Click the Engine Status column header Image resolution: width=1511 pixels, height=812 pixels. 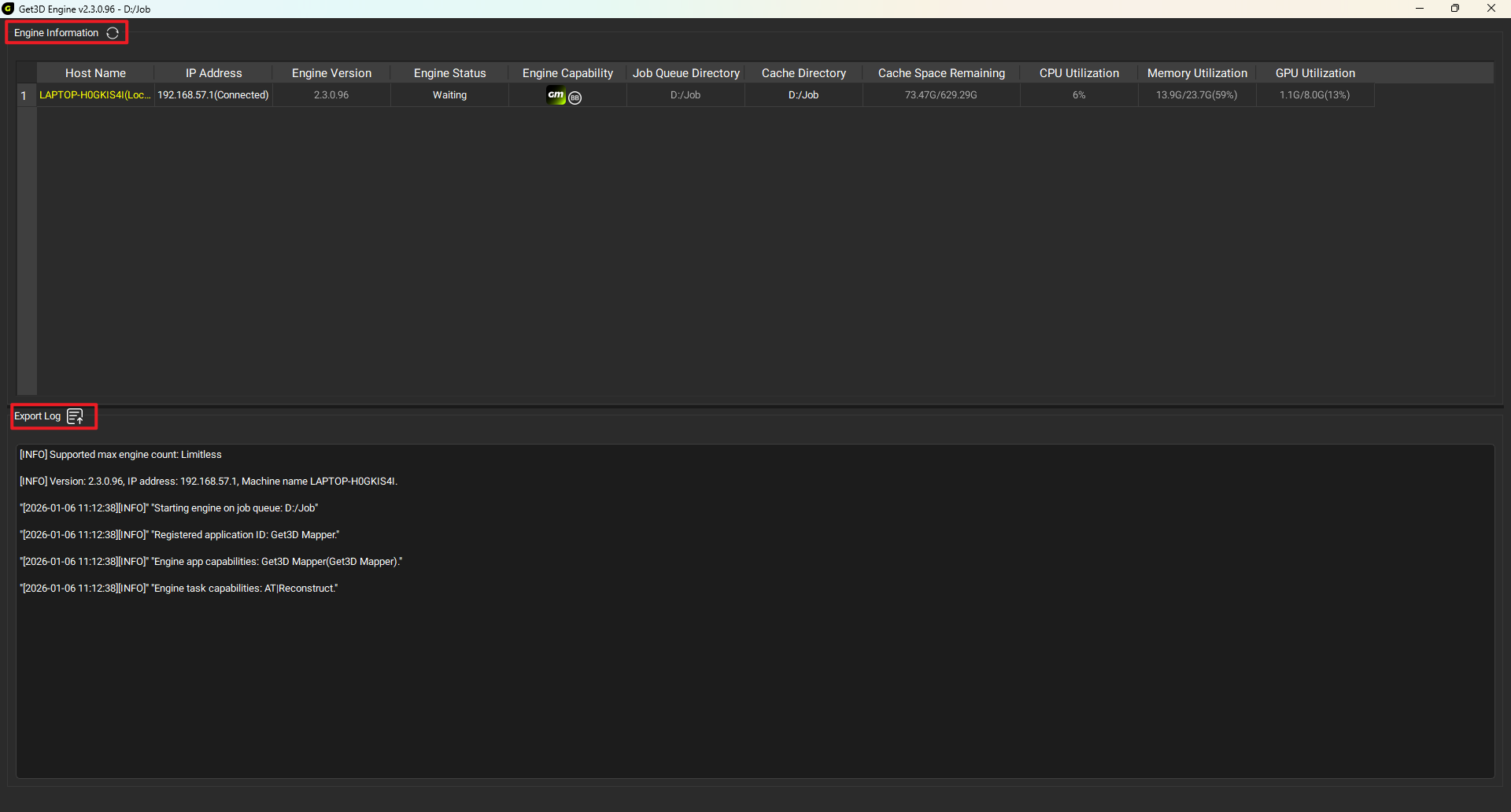point(449,73)
